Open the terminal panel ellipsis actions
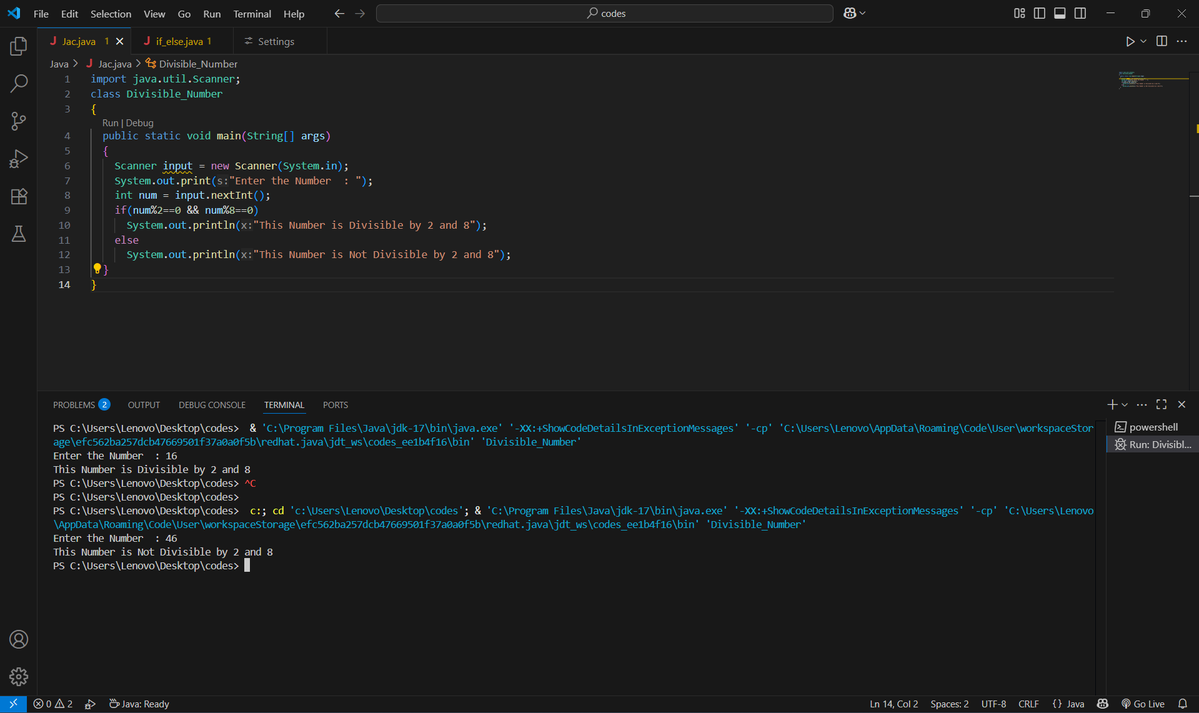Screen dimensions: 1199x713 pos(1142,405)
